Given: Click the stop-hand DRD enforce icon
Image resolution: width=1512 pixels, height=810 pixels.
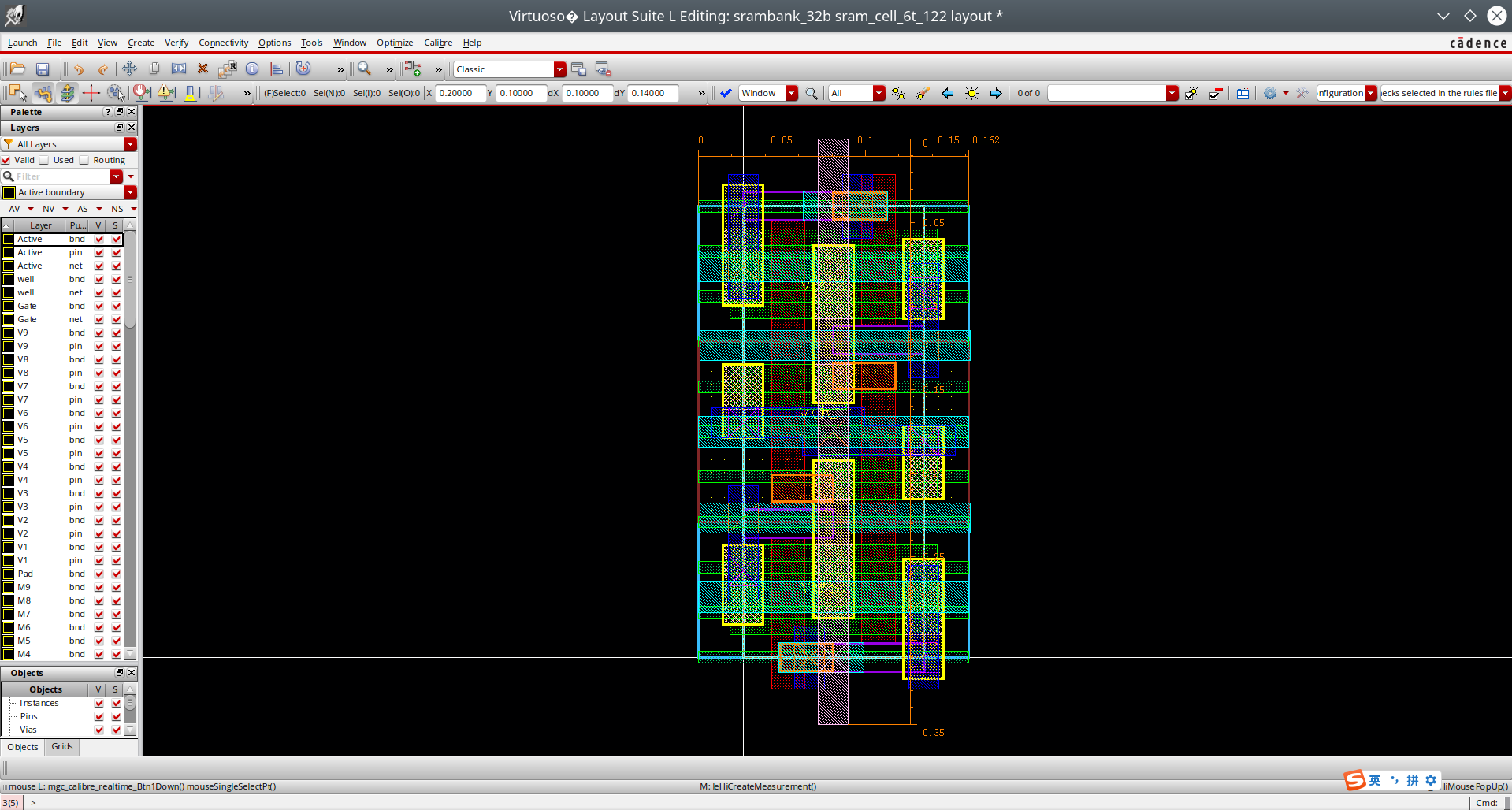Looking at the screenshot, I should [141, 93].
